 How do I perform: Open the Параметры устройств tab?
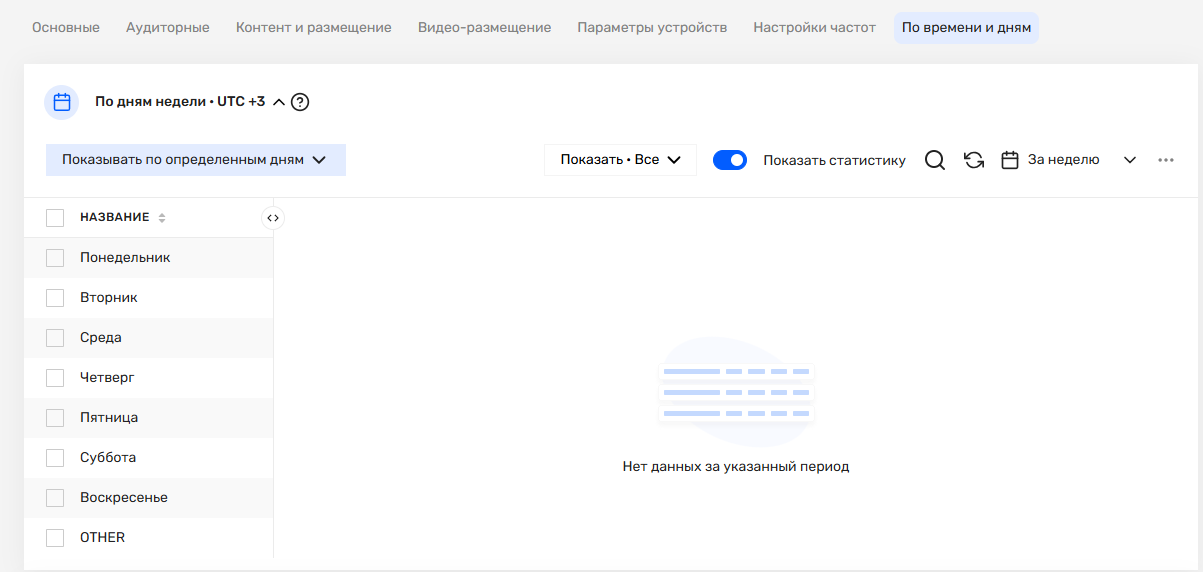pyautogui.click(x=652, y=28)
